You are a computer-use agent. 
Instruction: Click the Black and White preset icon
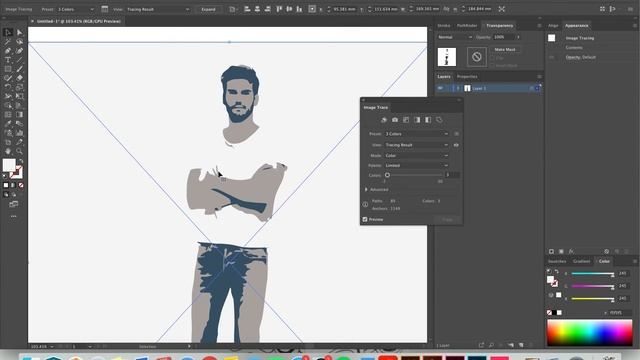point(428,120)
